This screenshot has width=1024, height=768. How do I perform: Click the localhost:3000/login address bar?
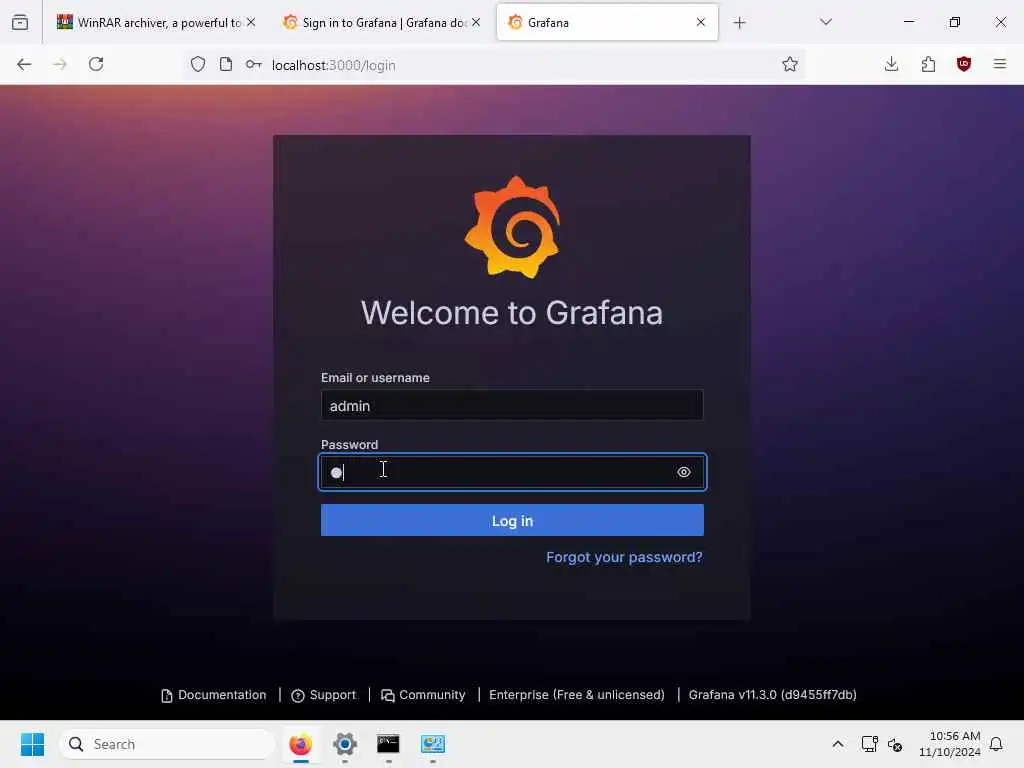coord(494,65)
